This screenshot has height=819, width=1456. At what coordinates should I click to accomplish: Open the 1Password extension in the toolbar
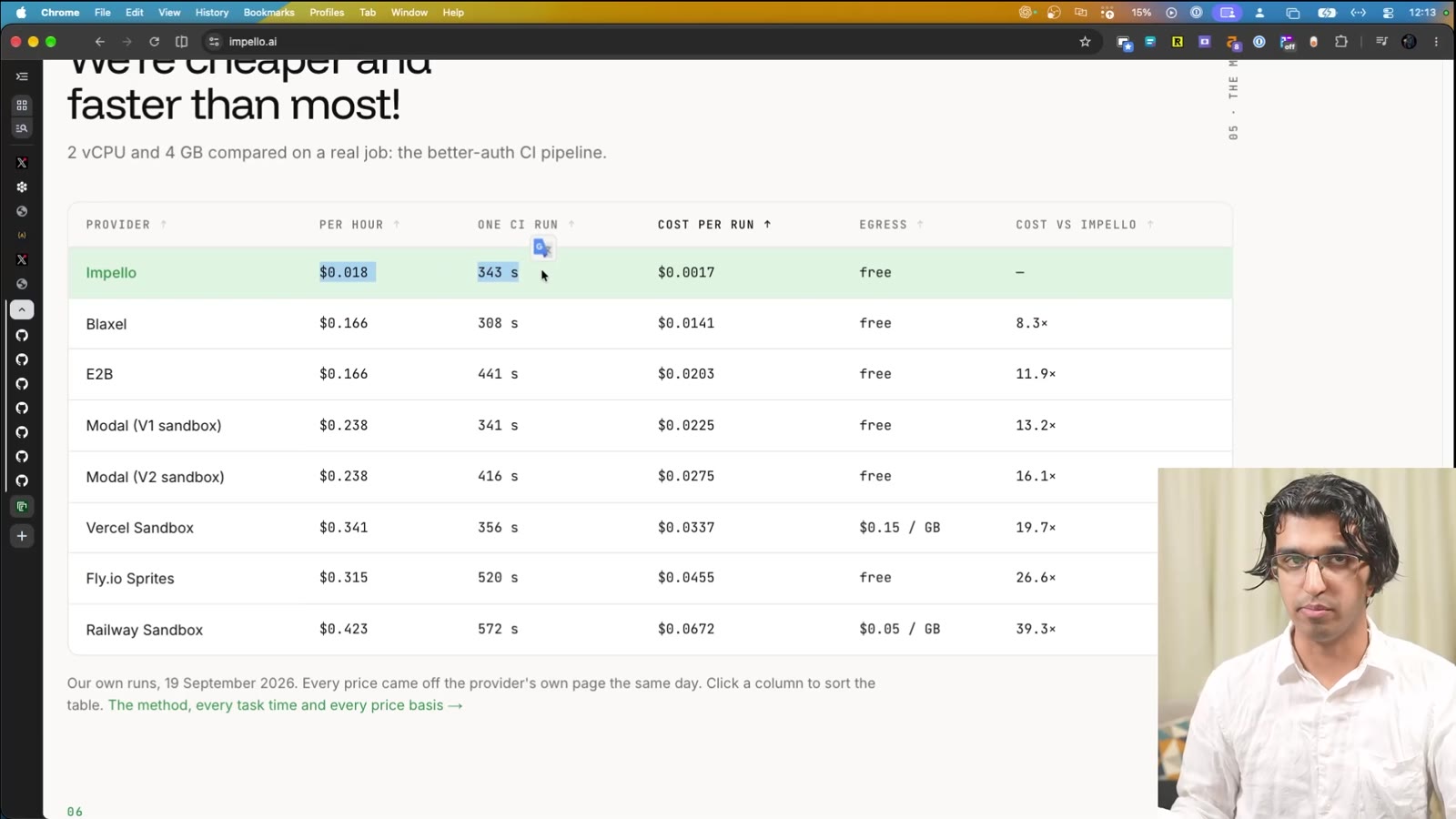(1259, 42)
